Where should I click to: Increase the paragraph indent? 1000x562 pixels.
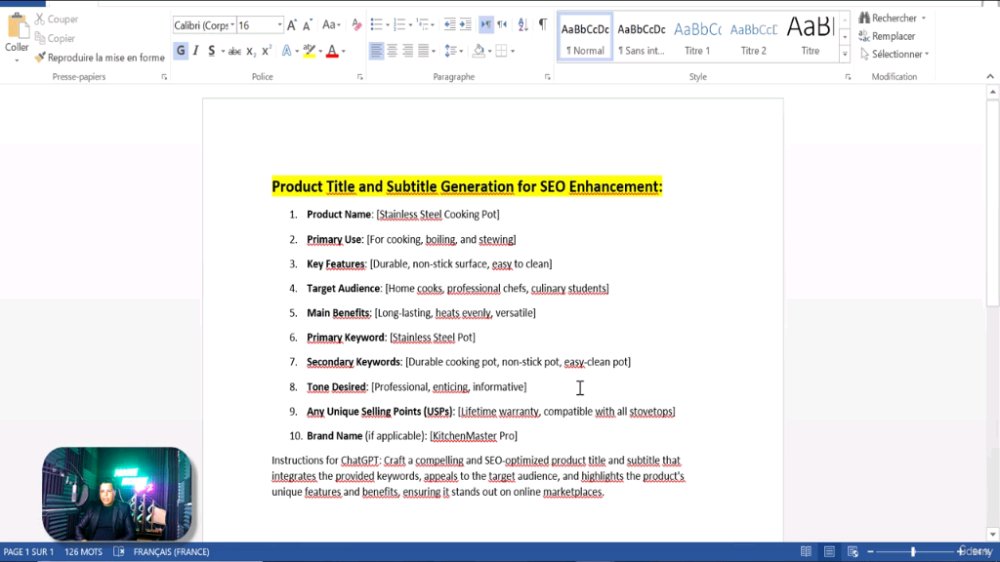point(466,25)
